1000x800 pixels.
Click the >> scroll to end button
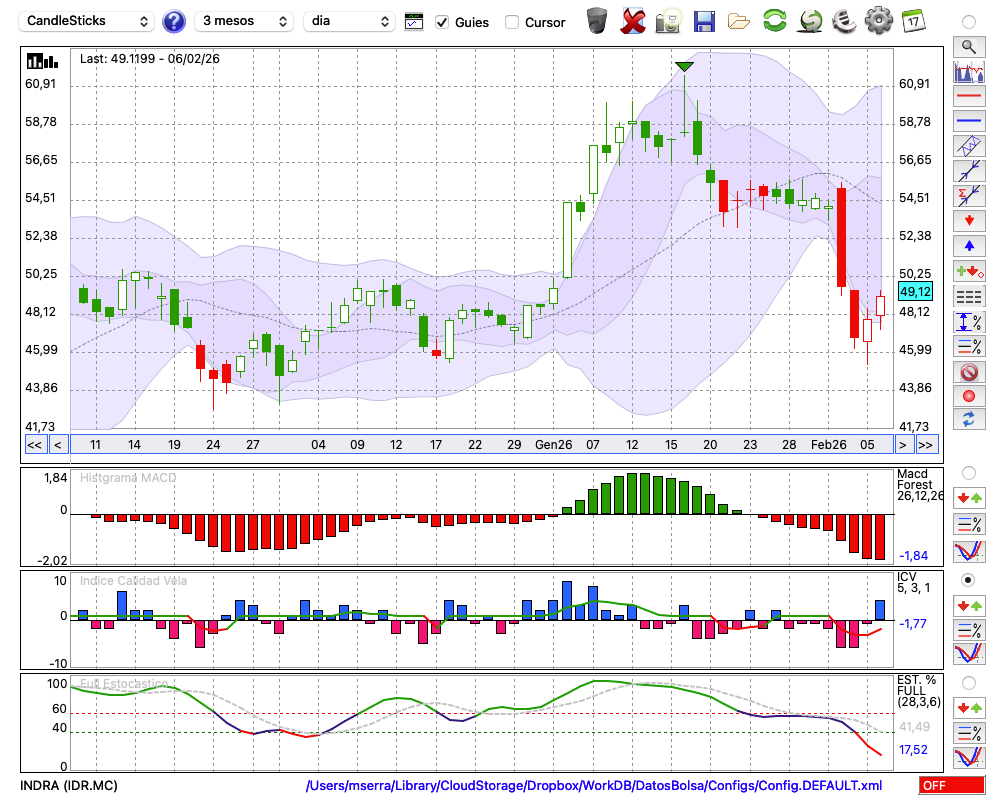926,445
